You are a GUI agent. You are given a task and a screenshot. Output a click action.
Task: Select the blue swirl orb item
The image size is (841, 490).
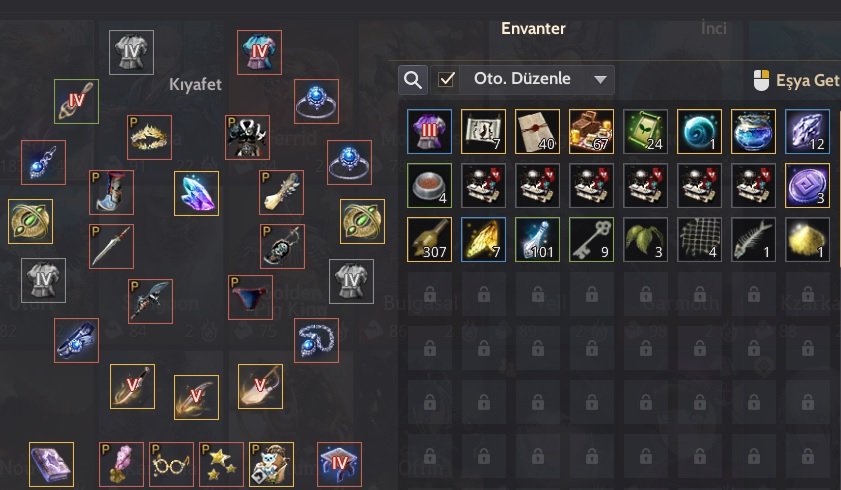click(x=699, y=131)
